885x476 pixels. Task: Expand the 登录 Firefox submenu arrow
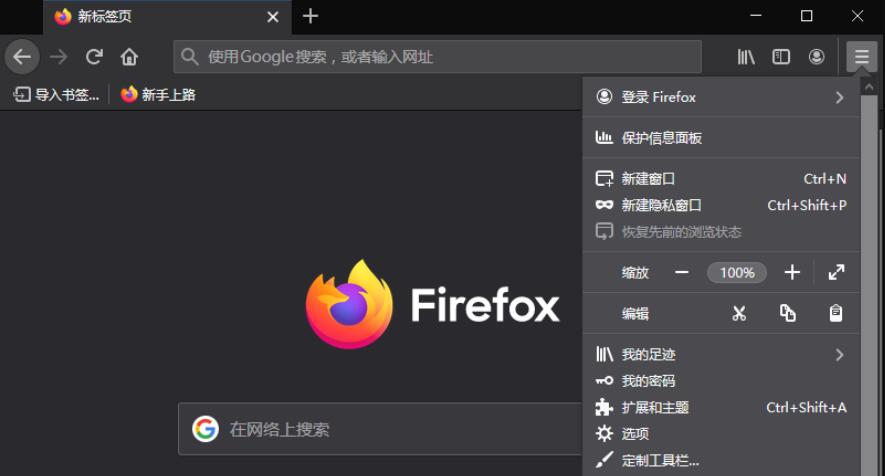point(840,97)
